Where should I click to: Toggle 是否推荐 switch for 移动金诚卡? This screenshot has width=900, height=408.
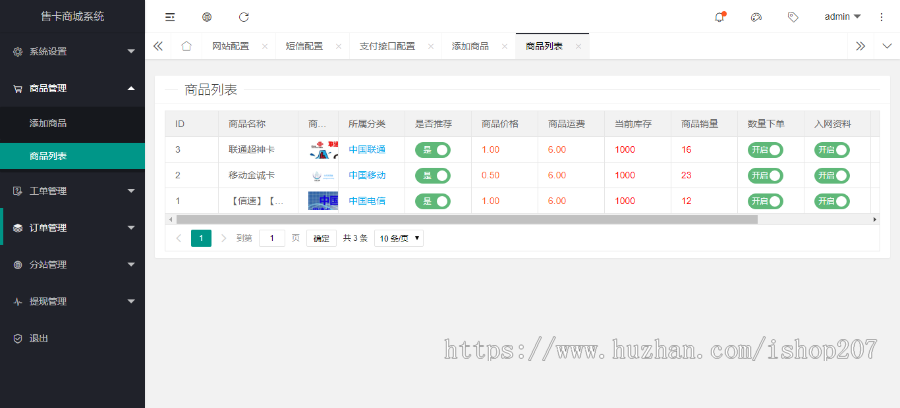[x=433, y=175]
